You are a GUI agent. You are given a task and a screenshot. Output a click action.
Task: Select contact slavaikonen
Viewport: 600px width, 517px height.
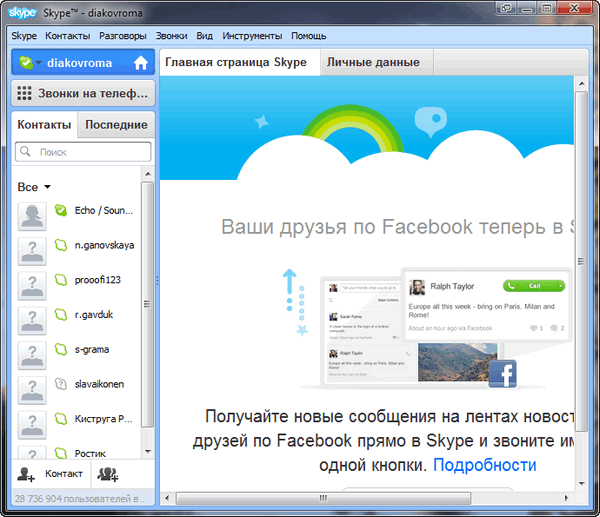coord(99,384)
